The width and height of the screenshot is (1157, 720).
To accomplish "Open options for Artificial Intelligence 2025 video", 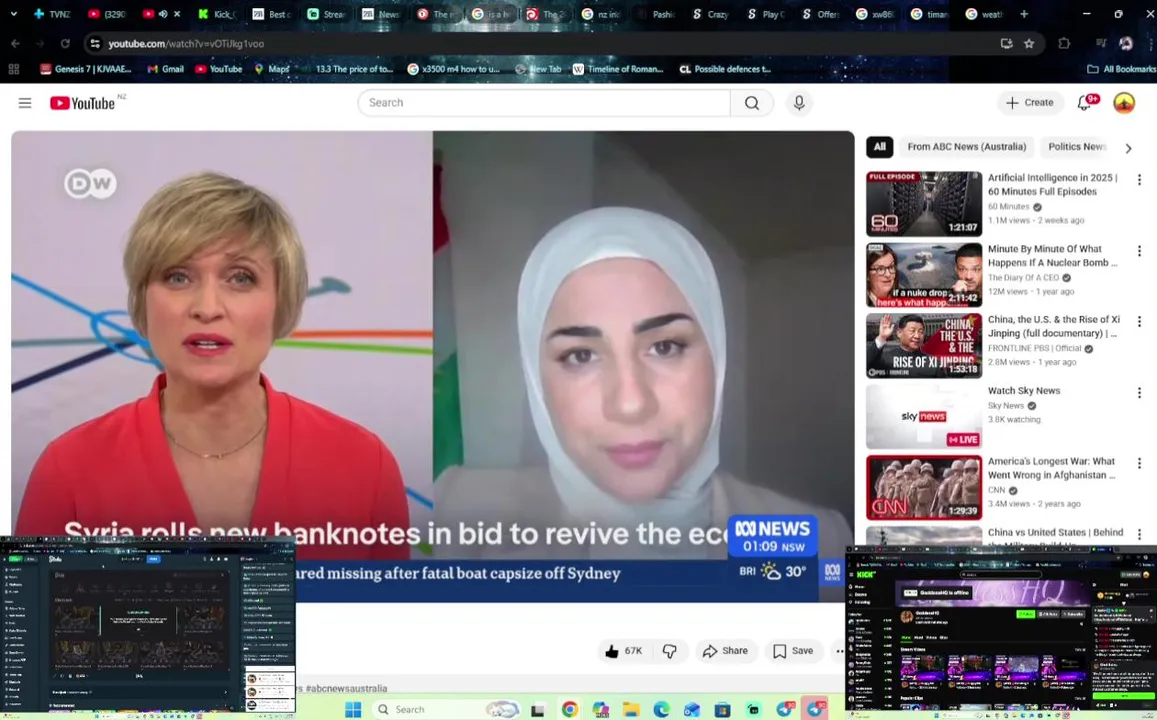I will [x=1139, y=179].
